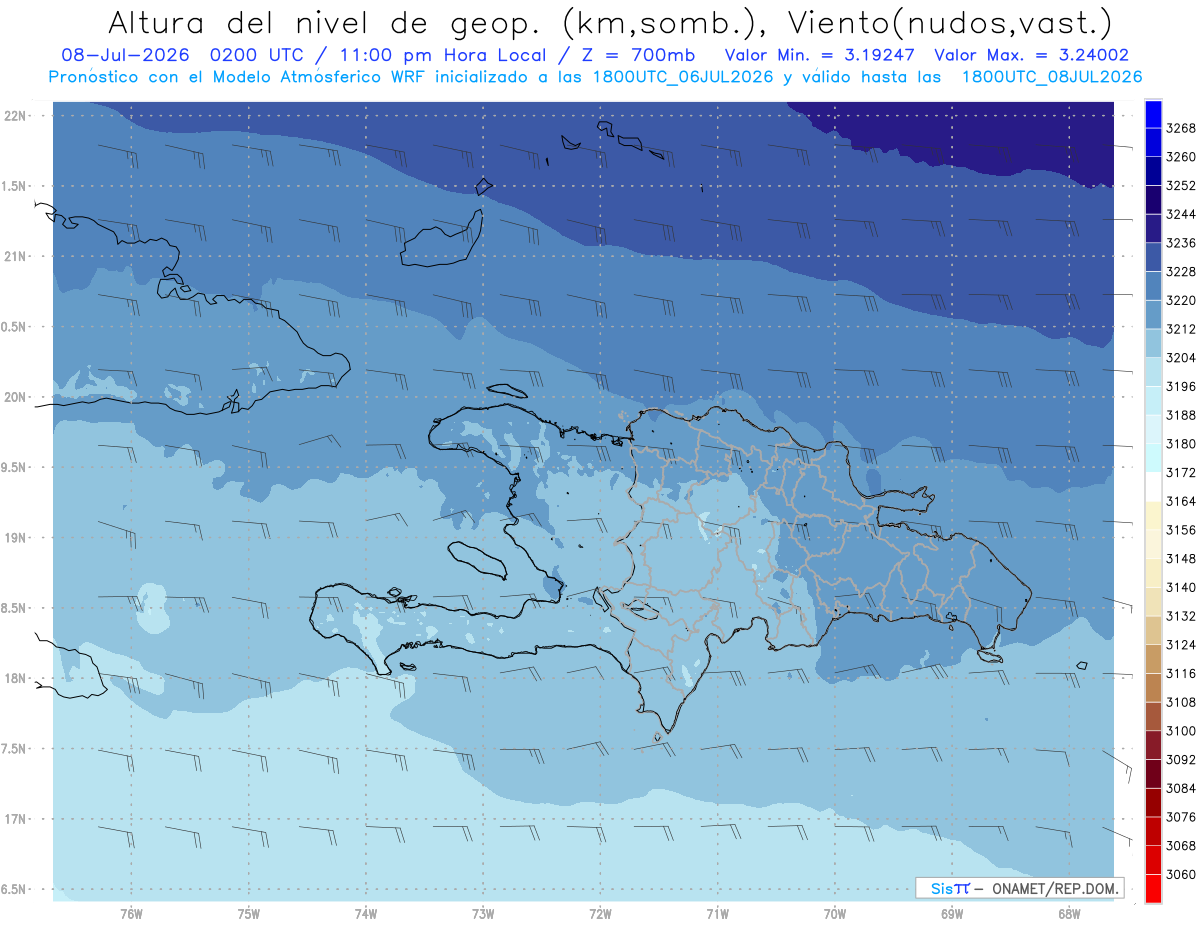The height and width of the screenshot is (927, 1200).
Task: Click the 70W longitude axis label
Action: pos(835,913)
